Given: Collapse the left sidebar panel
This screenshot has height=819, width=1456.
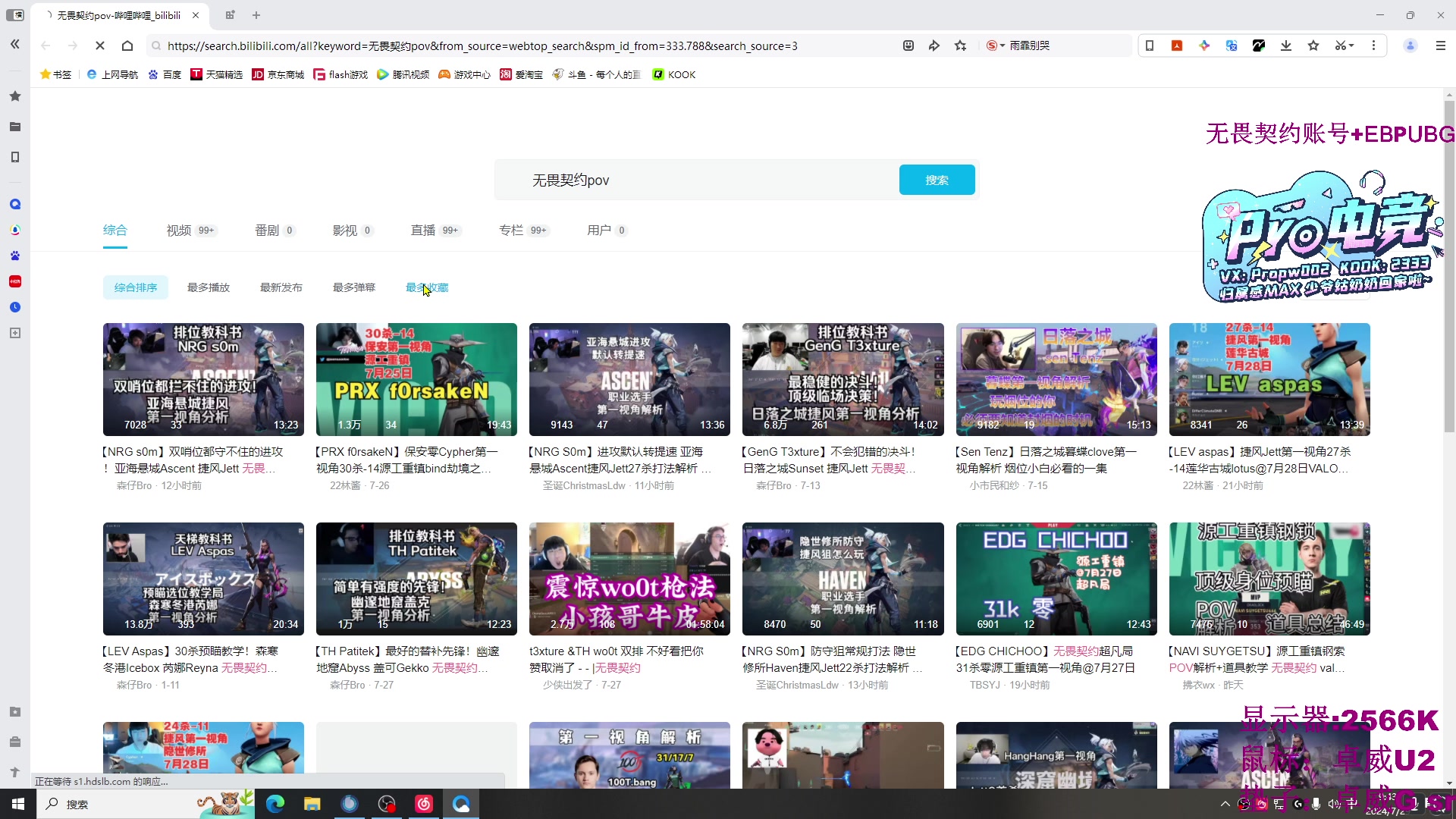Looking at the screenshot, I should tap(14, 45).
